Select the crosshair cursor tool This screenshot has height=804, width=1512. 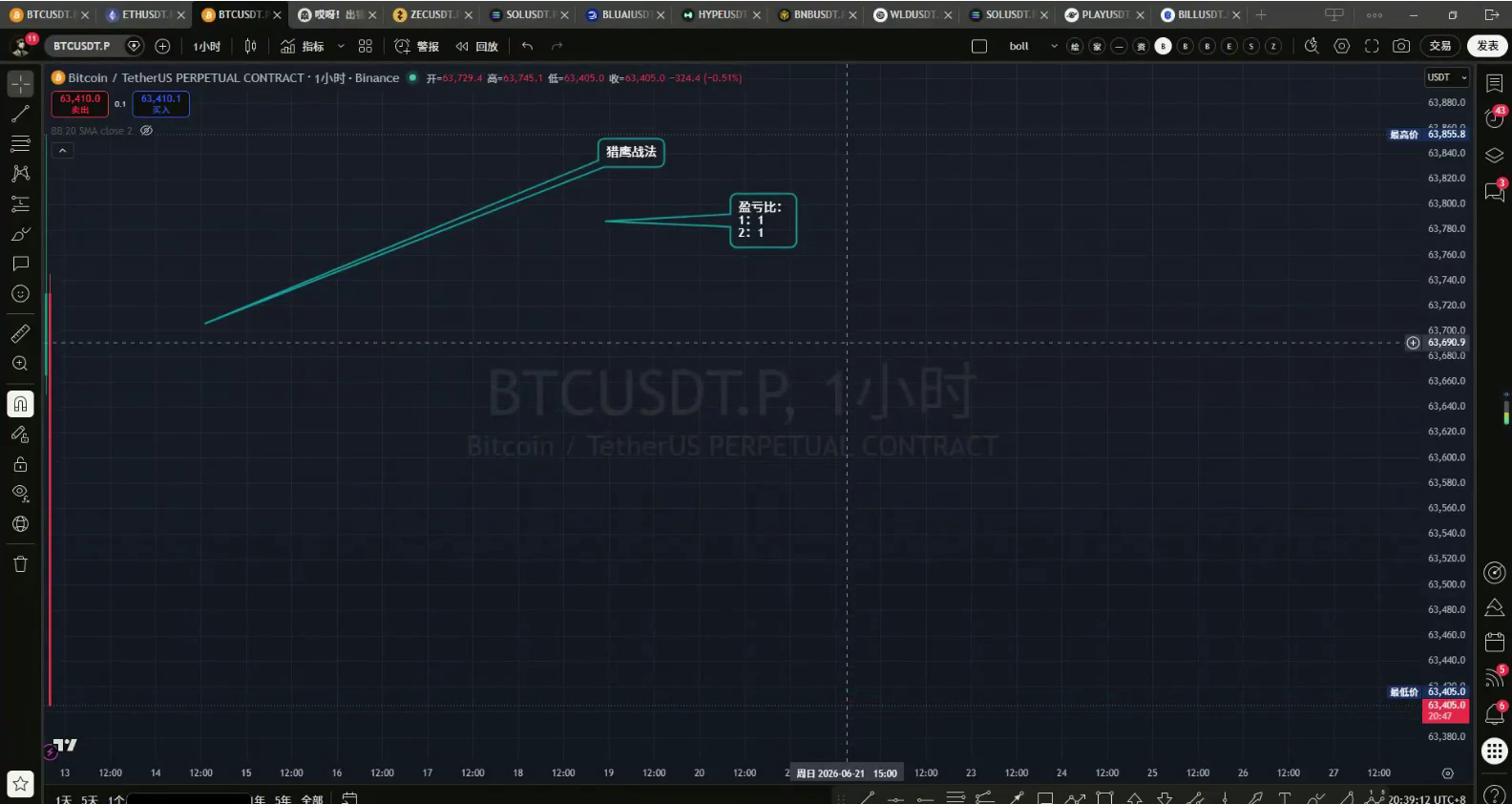[x=20, y=84]
